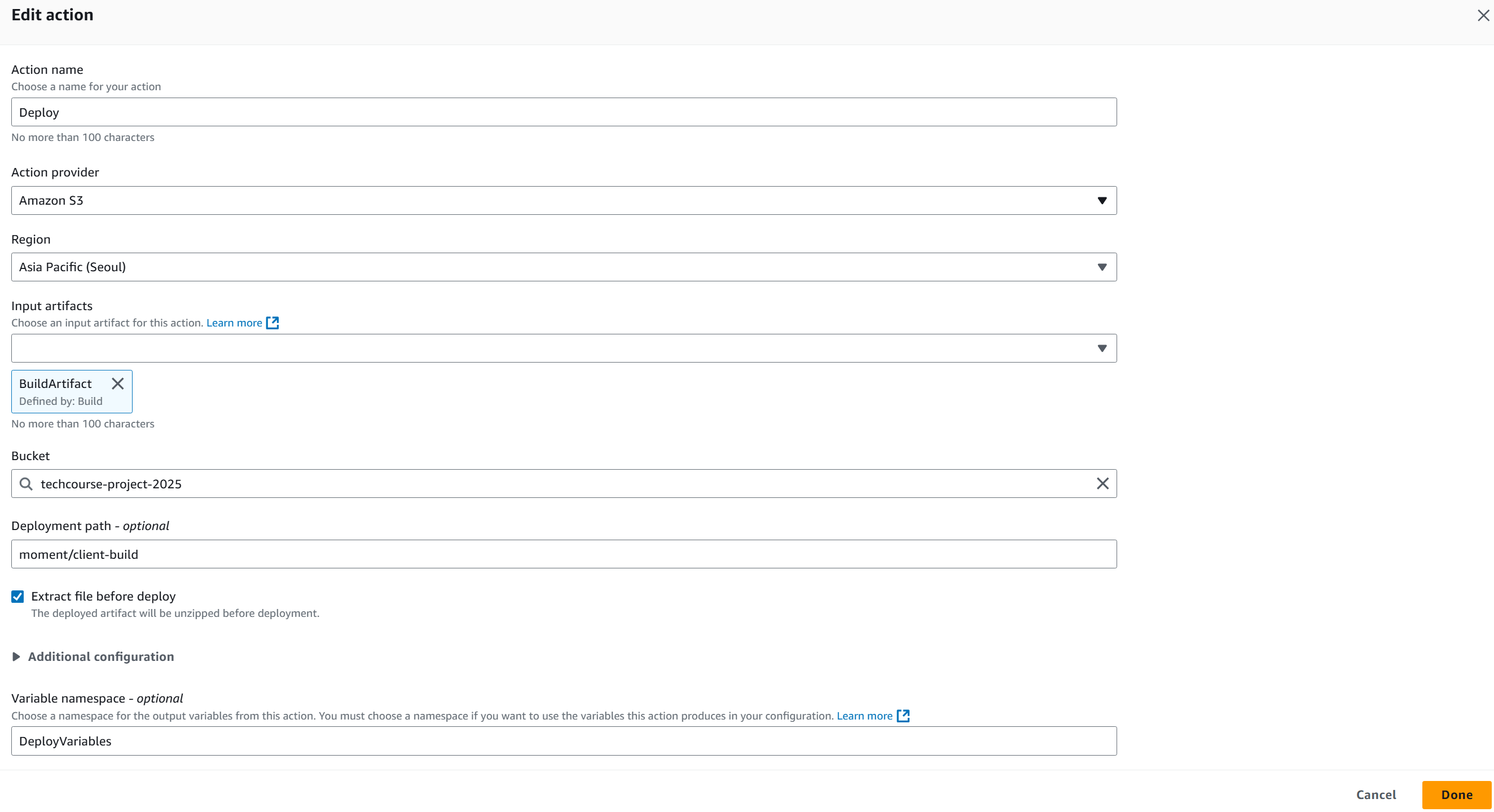Clear the Bucket field value
This screenshot has width=1494, height=812.
[x=1102, y=484]
